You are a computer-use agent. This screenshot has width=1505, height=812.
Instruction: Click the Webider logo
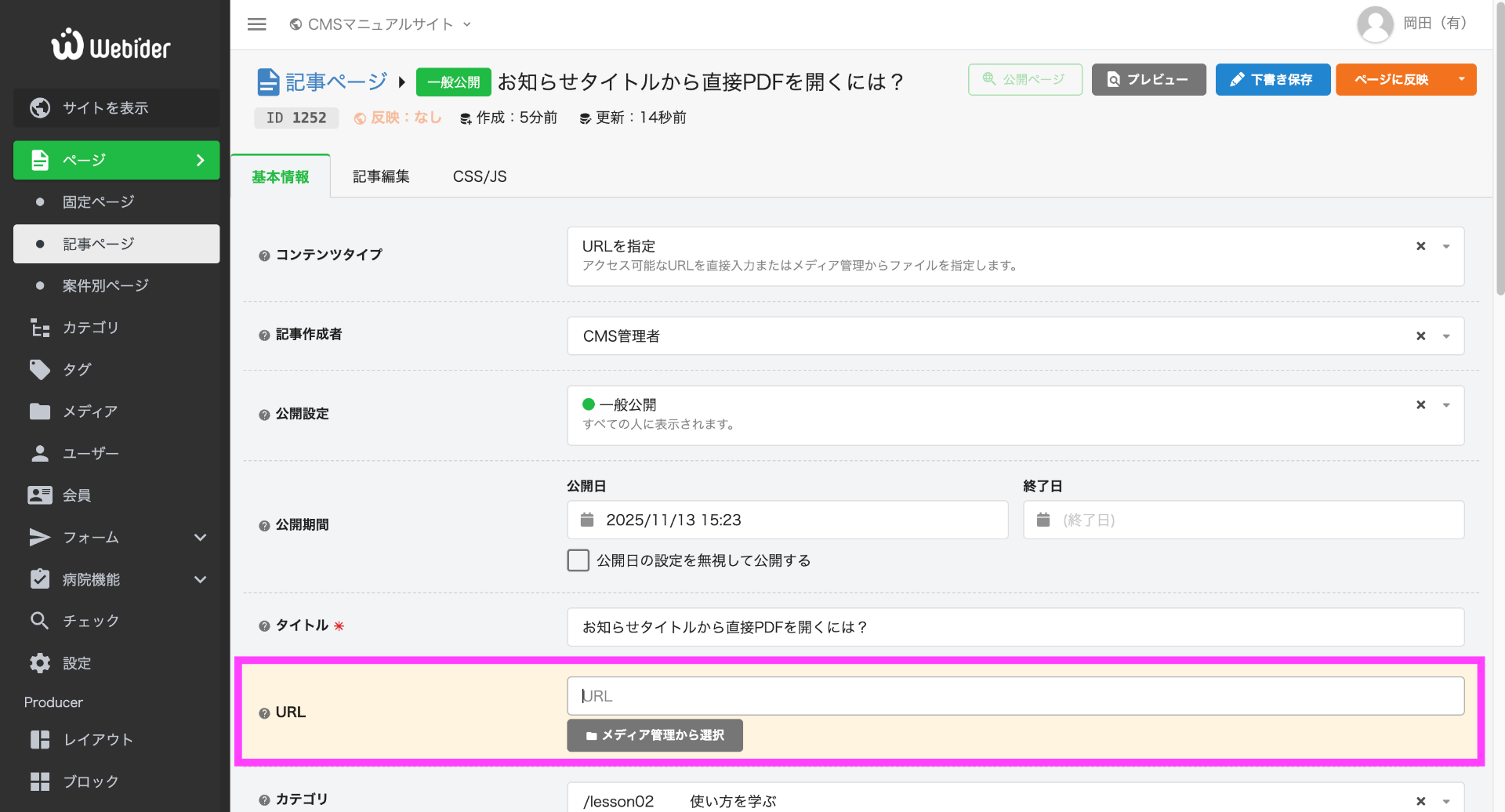111,45
